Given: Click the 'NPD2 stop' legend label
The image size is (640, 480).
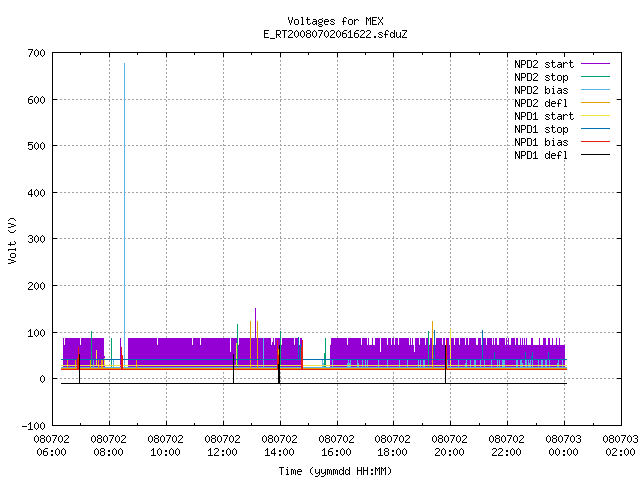Looking at the screenshot, I should [541, 77].
